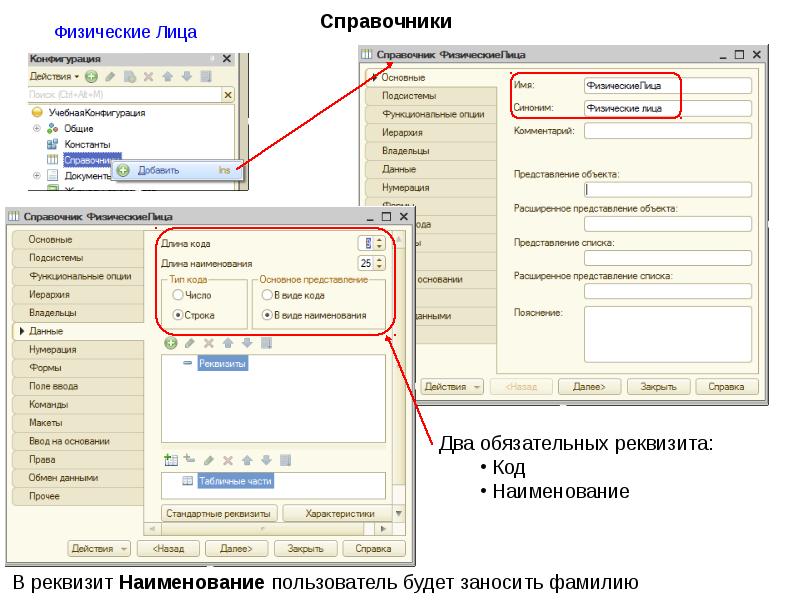Click the Табличные части table icon
800x600 pixels.
click(187, 481)
